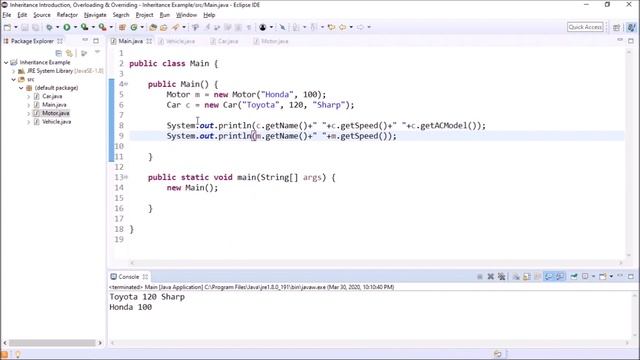Image resolution: width=640 pixels, height=360 pixels.
Task: Collapse the default package node
Action: tap(21, 88)
